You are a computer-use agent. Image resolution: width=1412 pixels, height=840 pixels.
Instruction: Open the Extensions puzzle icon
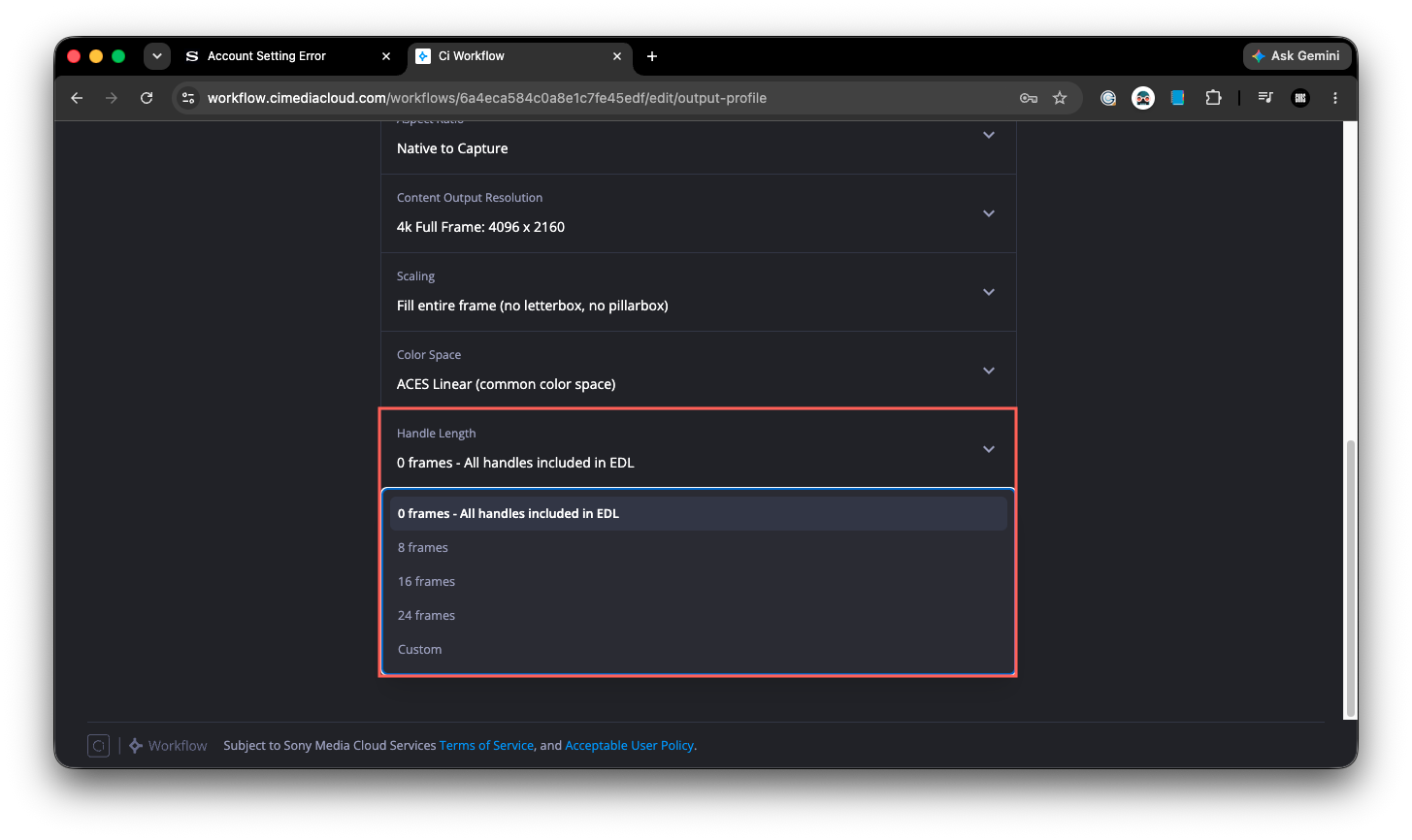click(x=1213, y=98)
